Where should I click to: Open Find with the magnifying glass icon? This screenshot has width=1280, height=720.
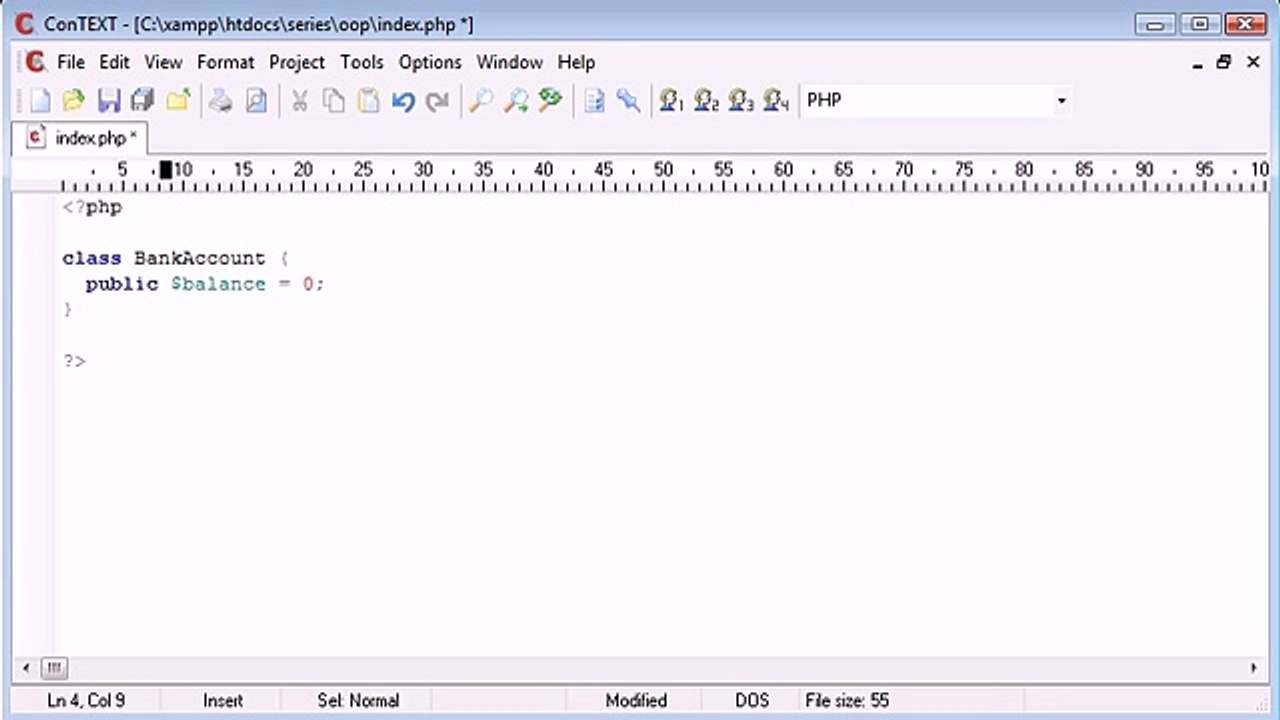click(481, 100)
